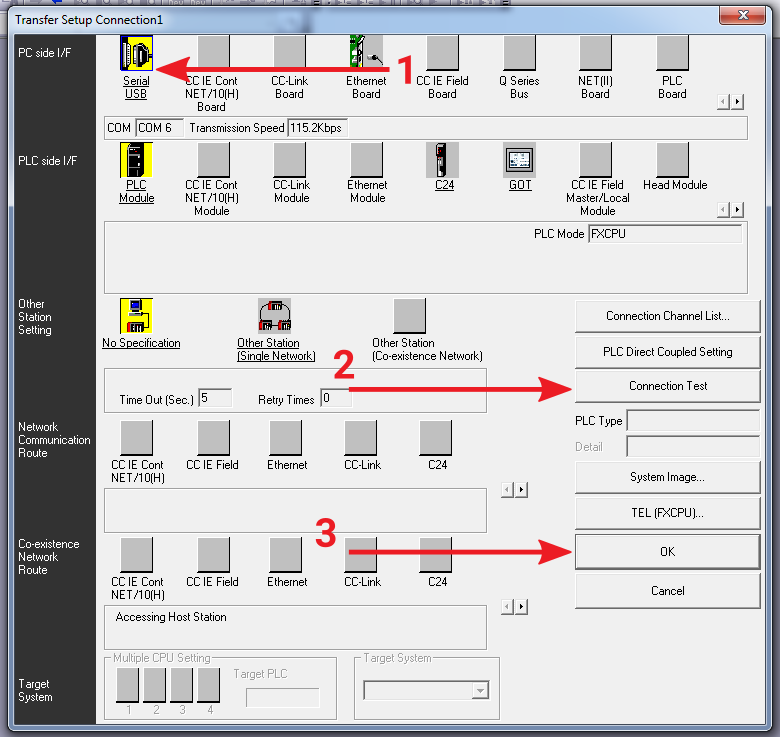The image size is (780, 737).
Task: Open Connection Channel List
Action: [667, 316]
